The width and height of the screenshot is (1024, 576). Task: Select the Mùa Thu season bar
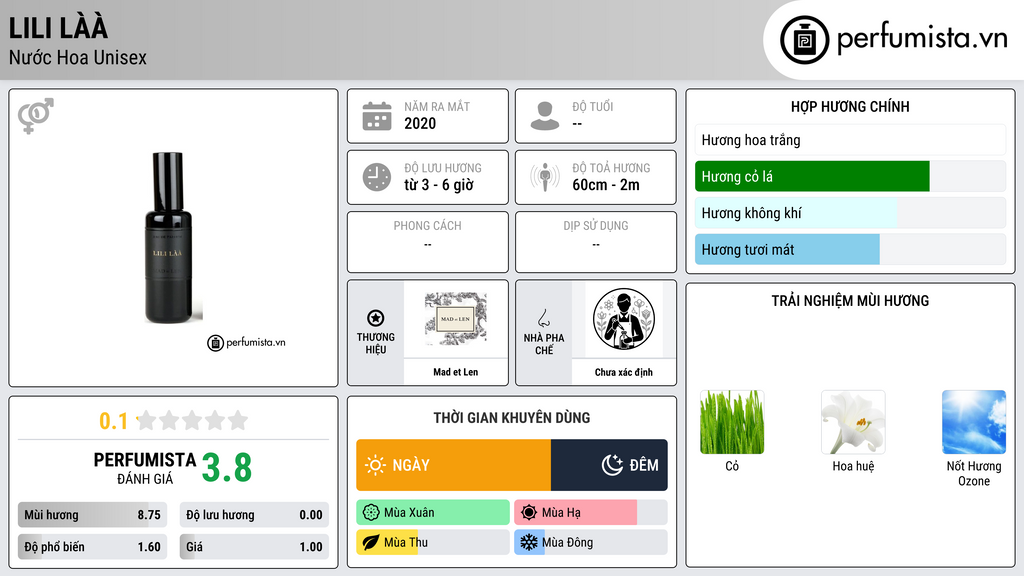coord(433,543)
